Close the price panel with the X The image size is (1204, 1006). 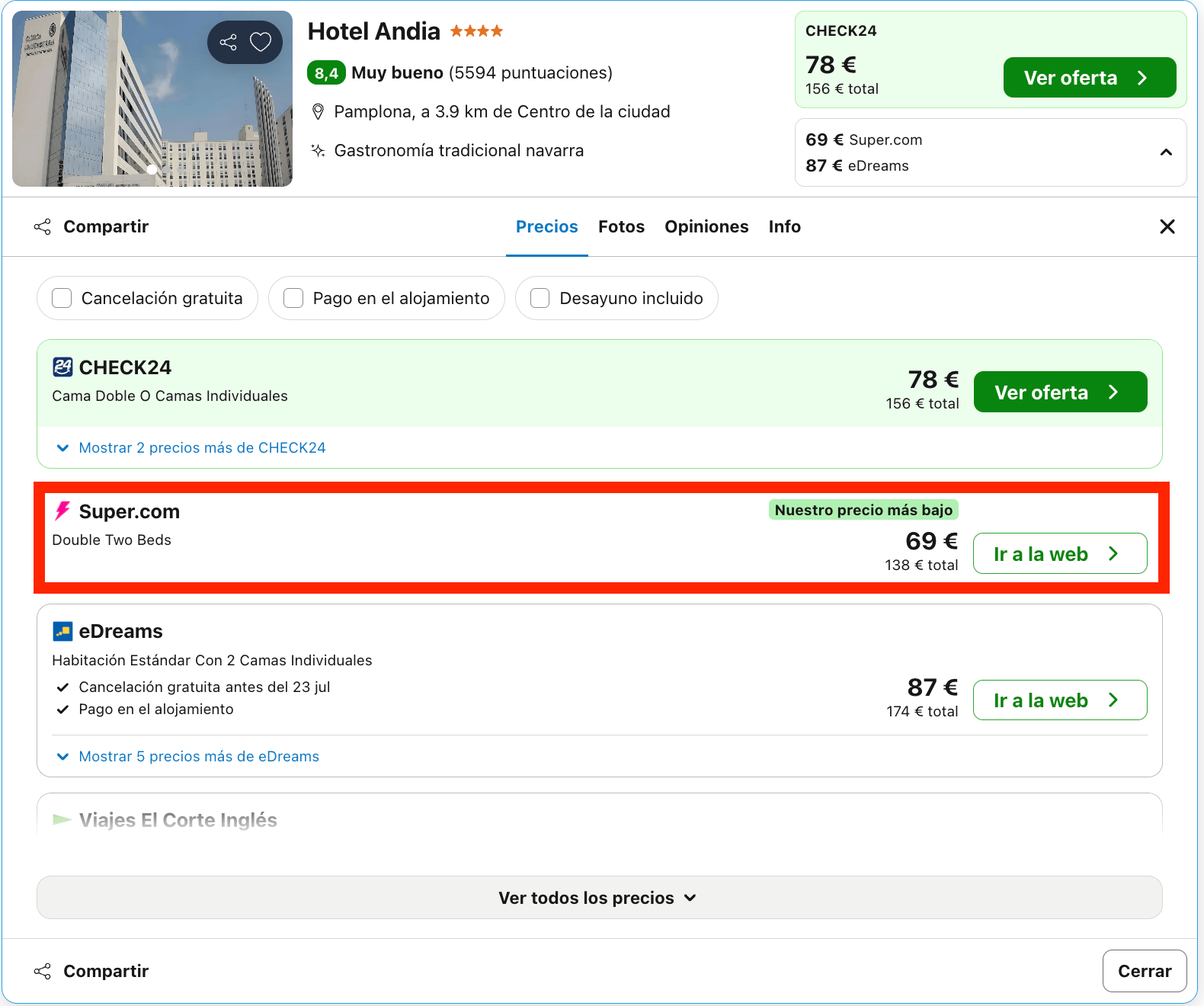click(1167, 226)
